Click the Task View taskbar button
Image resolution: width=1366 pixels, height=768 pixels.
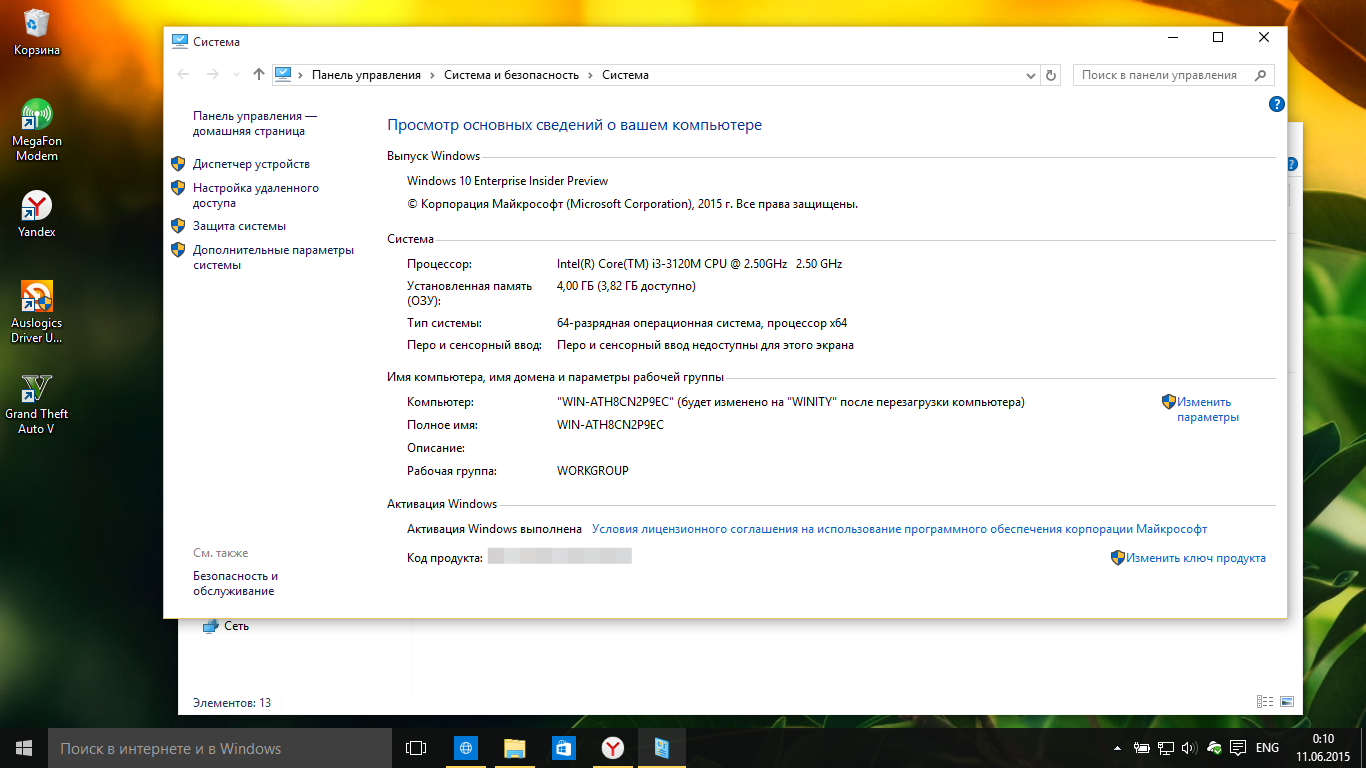(x=416, y=748)
